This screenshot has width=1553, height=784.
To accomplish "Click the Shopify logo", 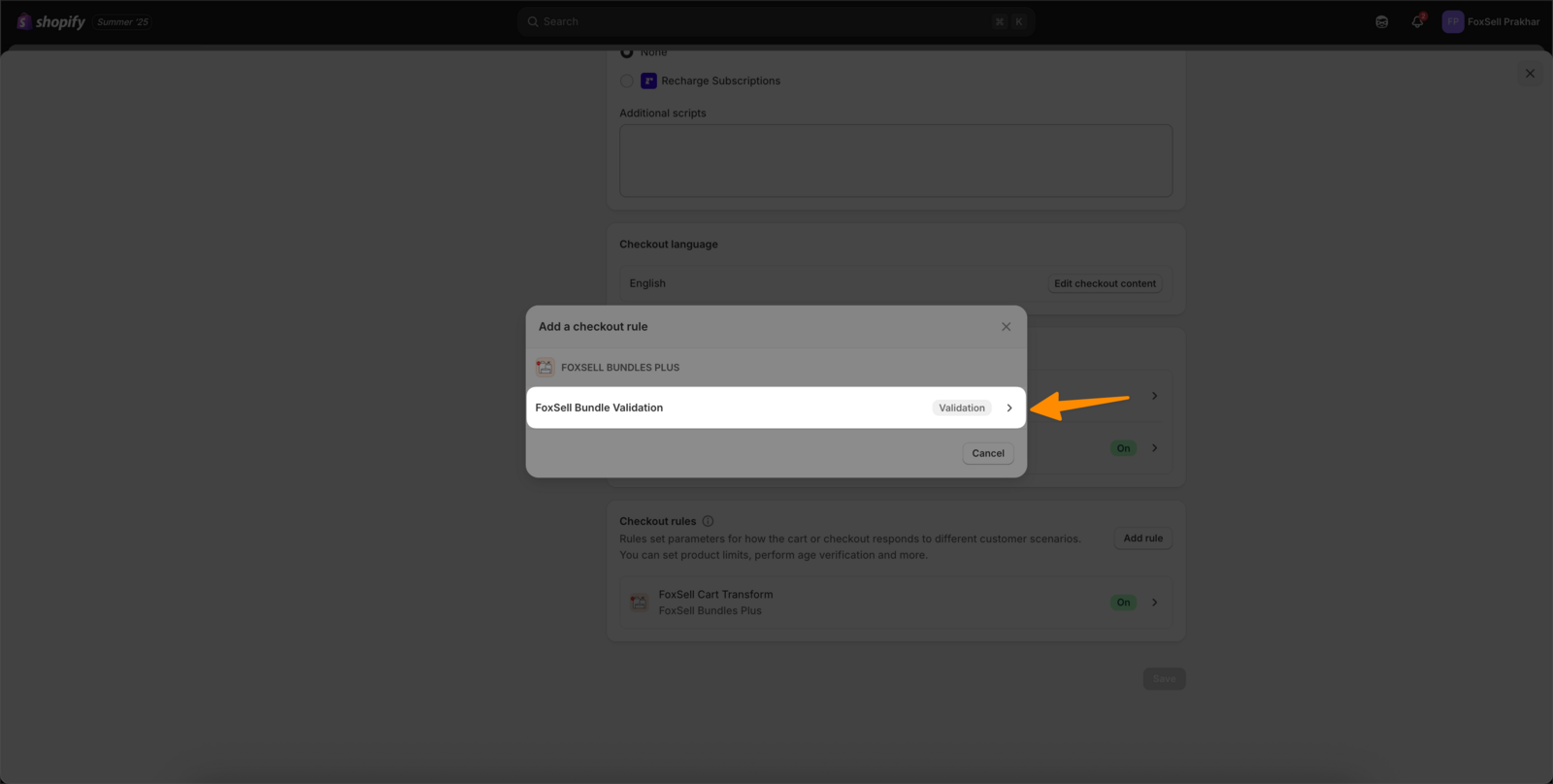I will coord(51,21).
